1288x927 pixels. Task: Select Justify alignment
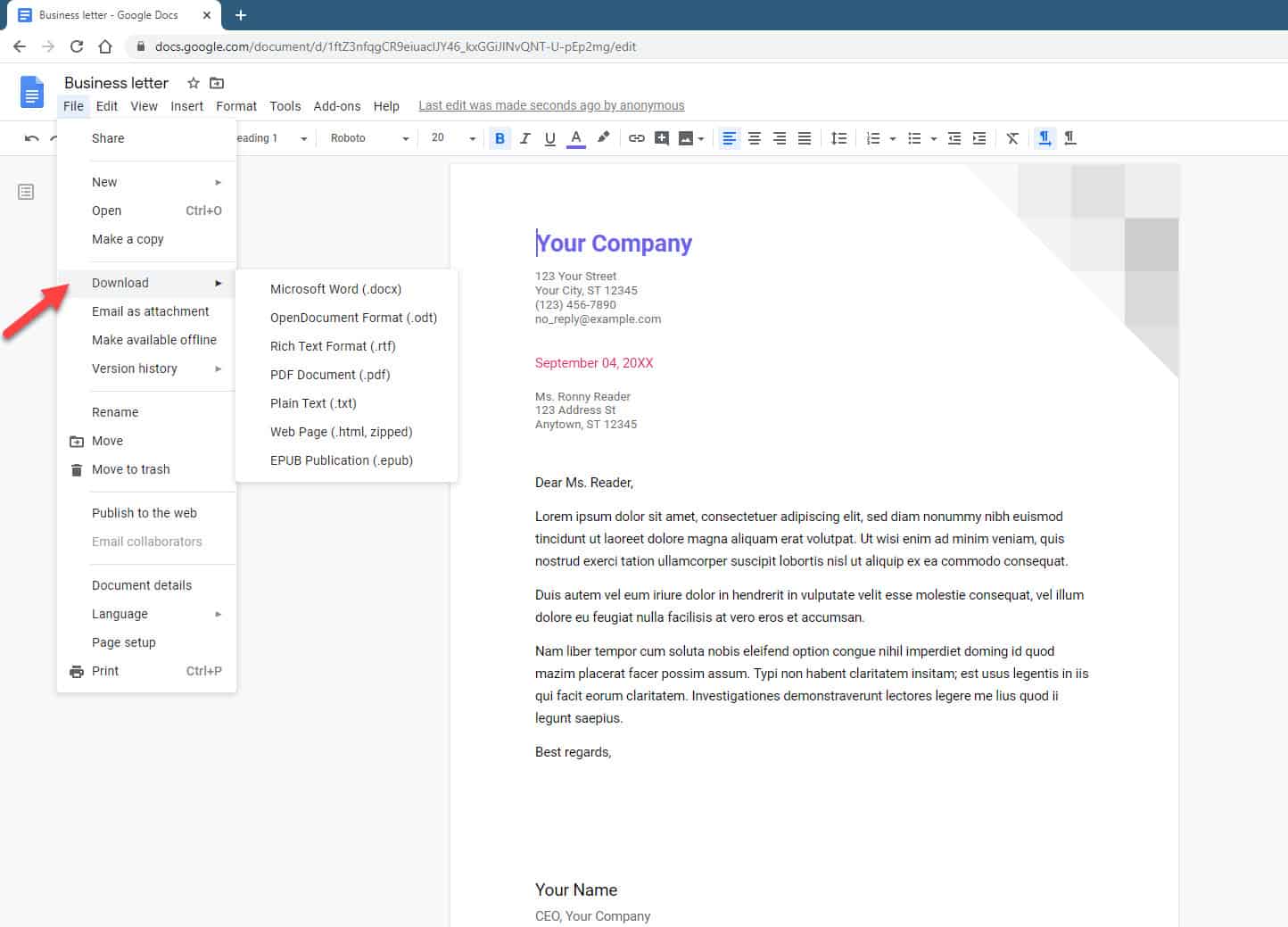coord(805,138)
